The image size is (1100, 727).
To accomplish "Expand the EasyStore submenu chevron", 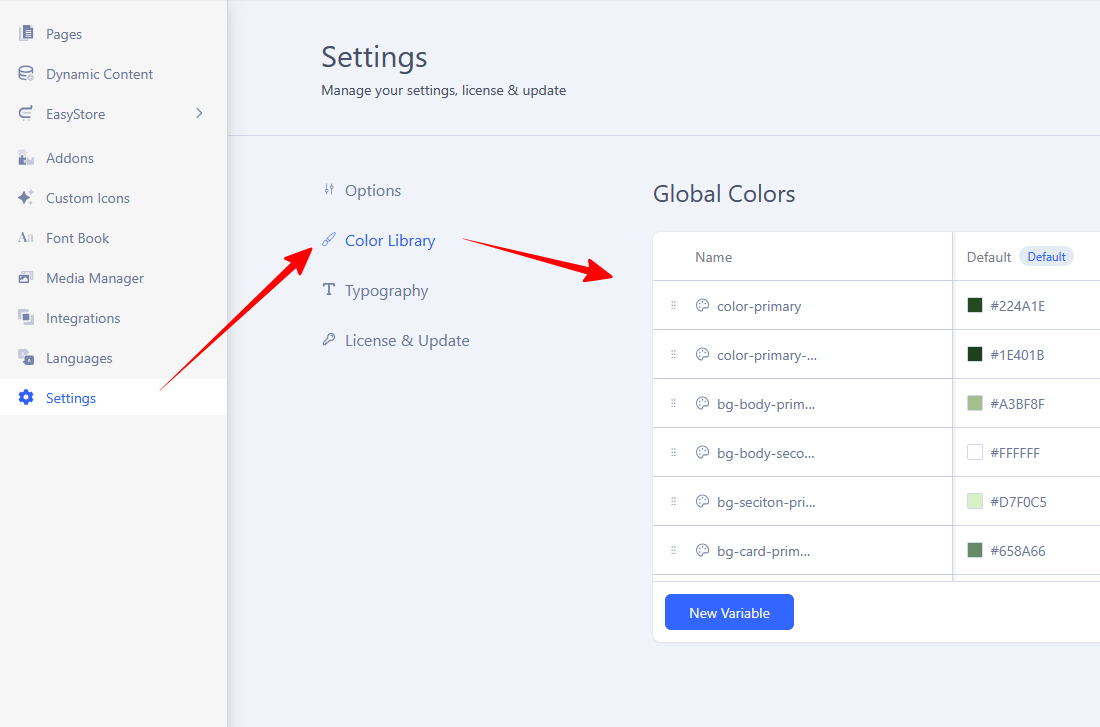I will tap(199, 113).
